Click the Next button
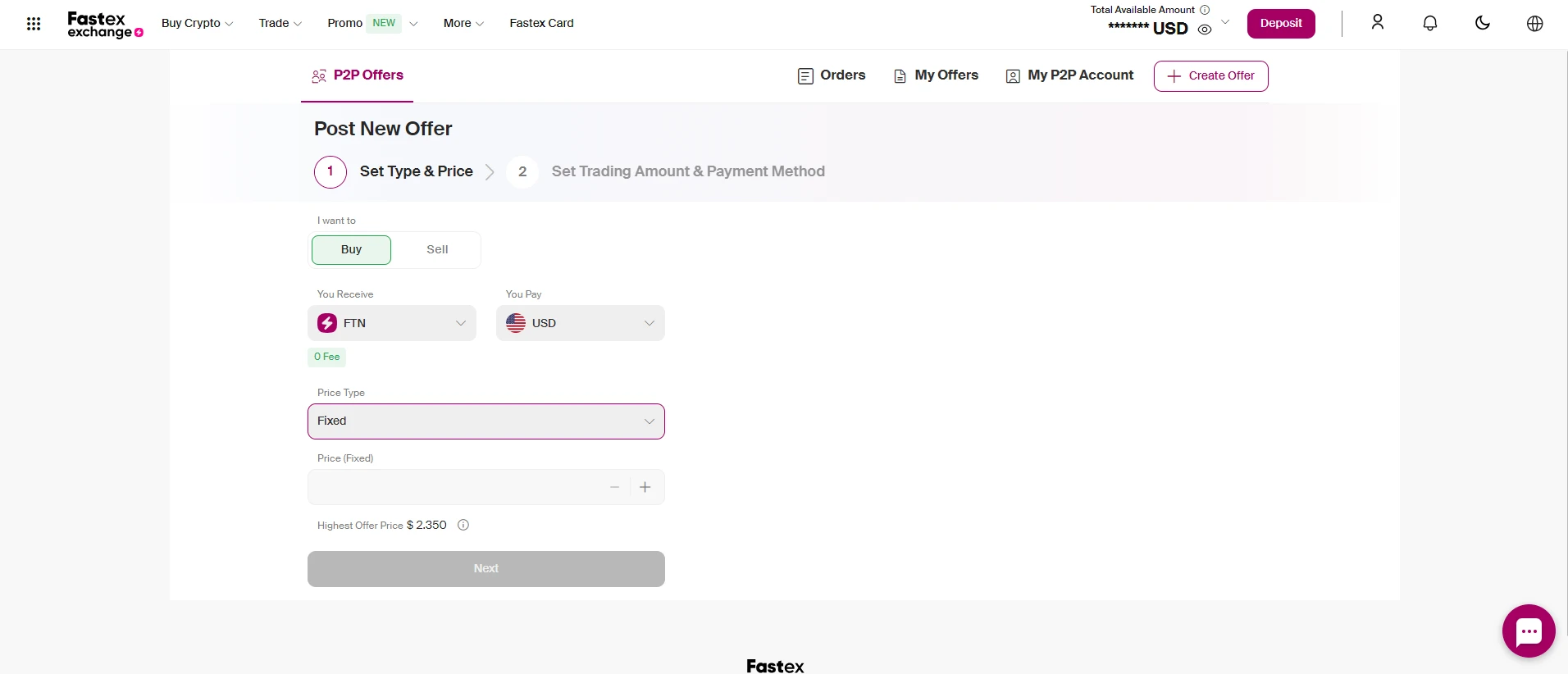This screenshot has height=674, width=1568. click(486, 569)
